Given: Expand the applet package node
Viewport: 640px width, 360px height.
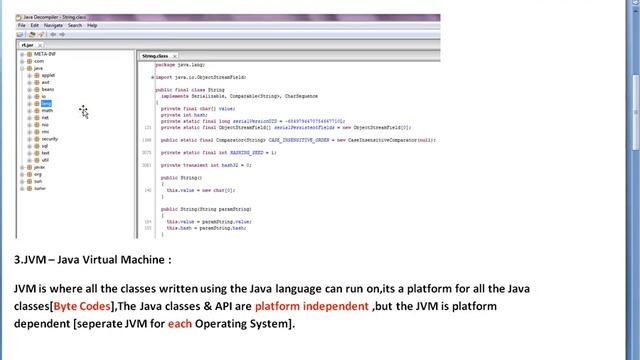Looking at the screenshot, I should pyautogui.click(x=29, y=76).
